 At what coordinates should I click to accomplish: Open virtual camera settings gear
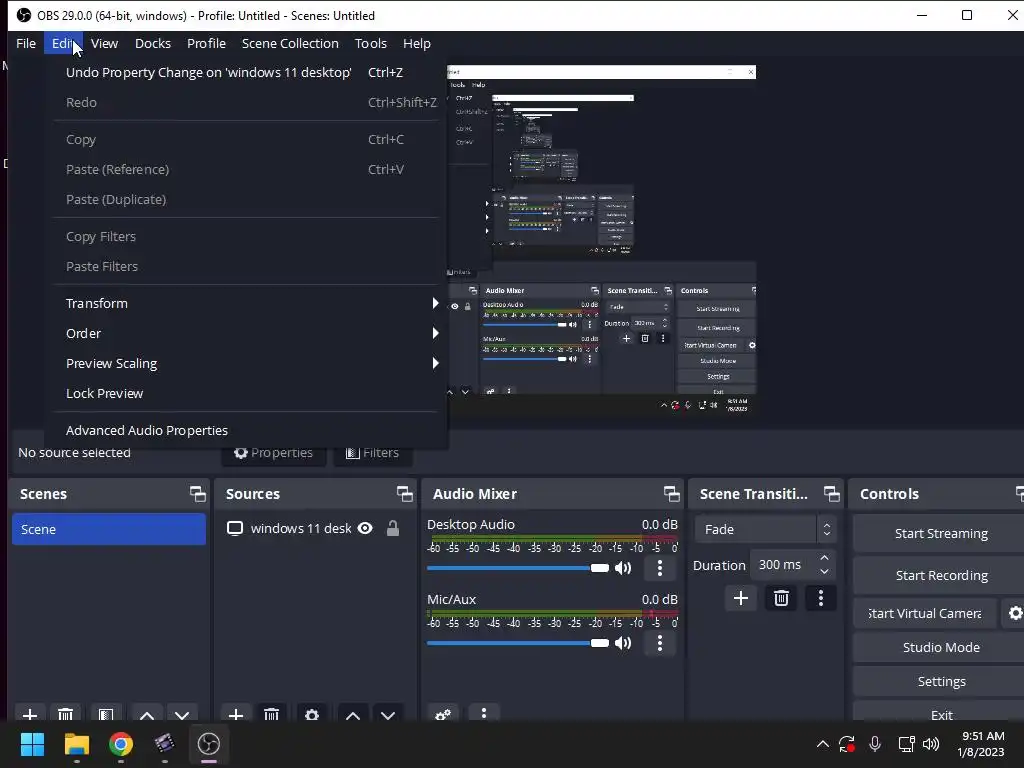pos(1014,613)
